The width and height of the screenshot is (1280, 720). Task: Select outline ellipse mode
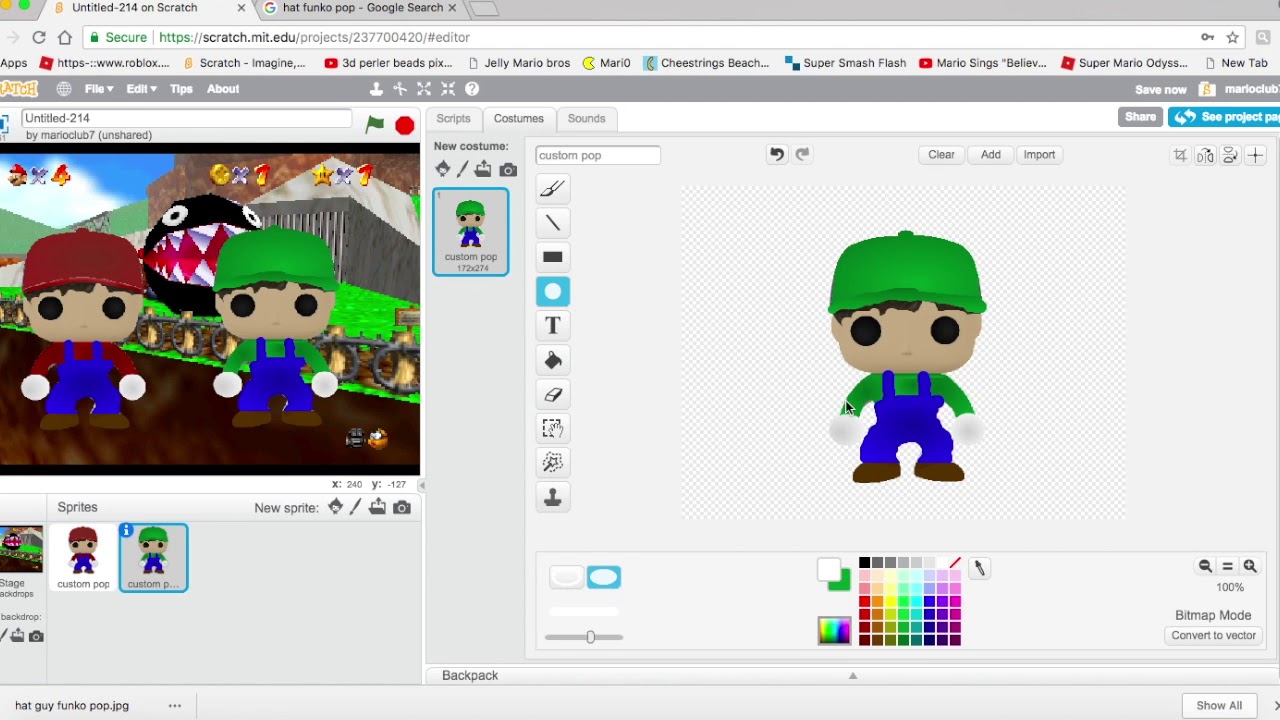tap(566, 577)
